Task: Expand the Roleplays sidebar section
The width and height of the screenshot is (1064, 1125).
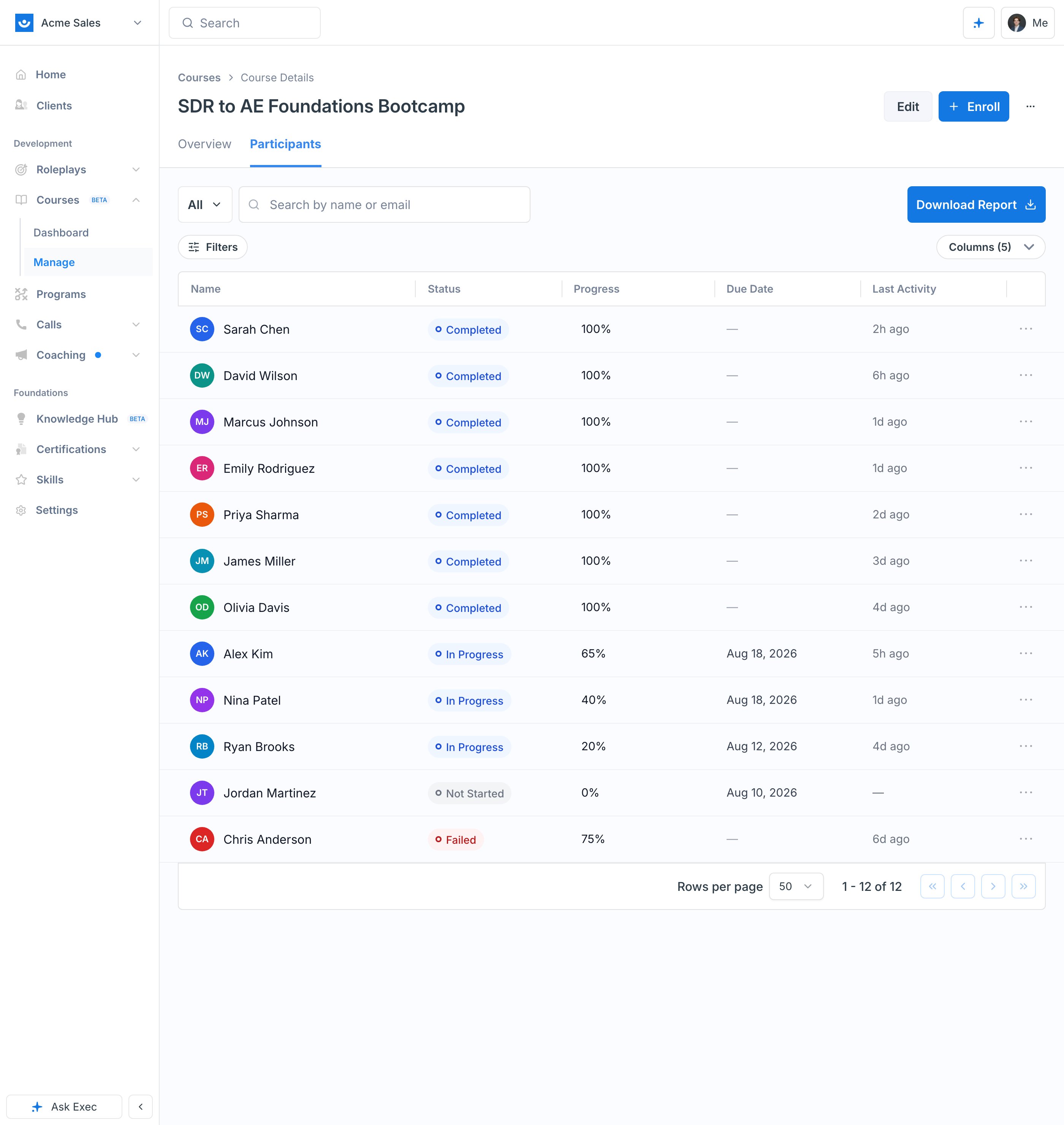Action: point(136,170)
